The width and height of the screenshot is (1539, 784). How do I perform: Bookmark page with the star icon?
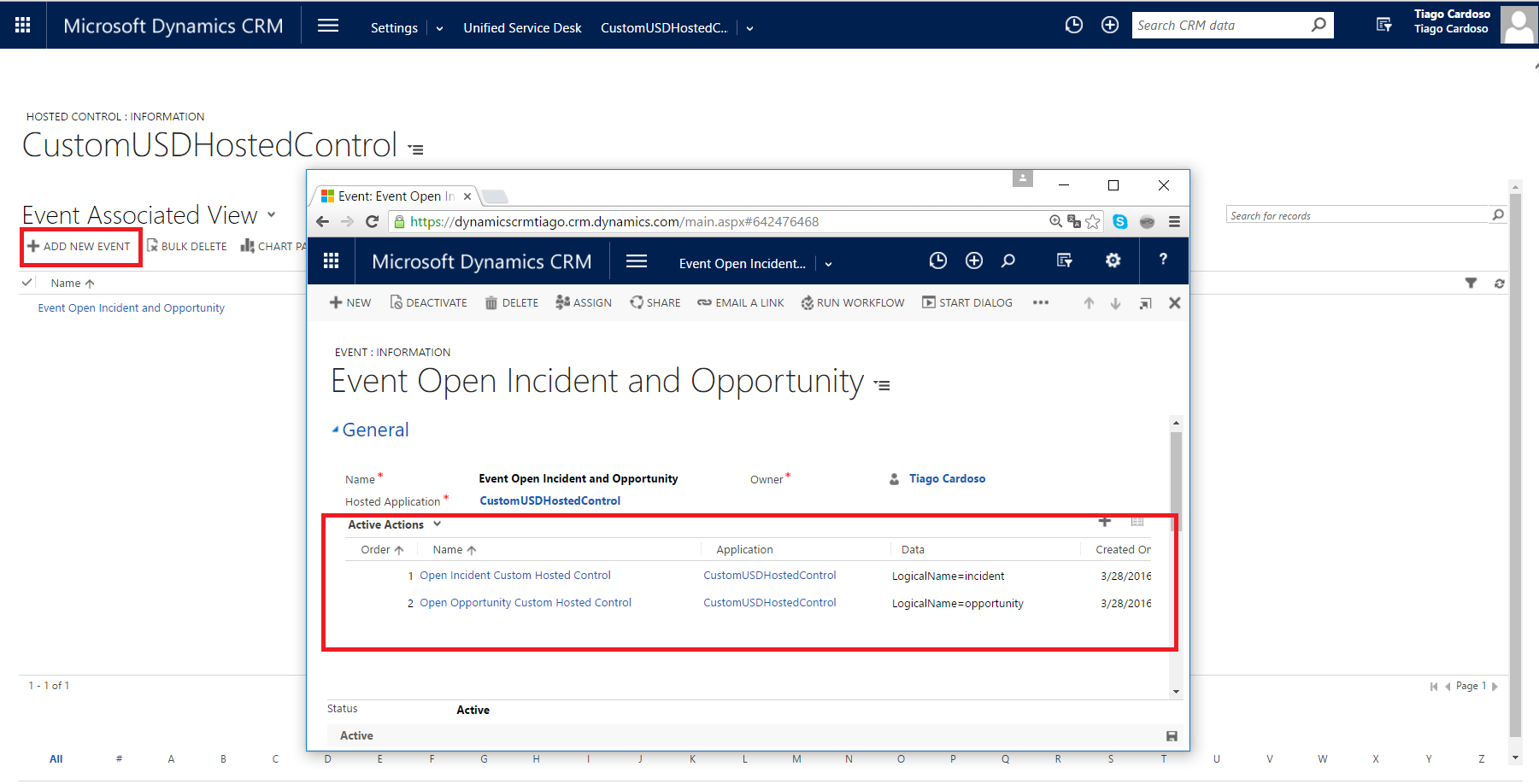[1093, 222]
